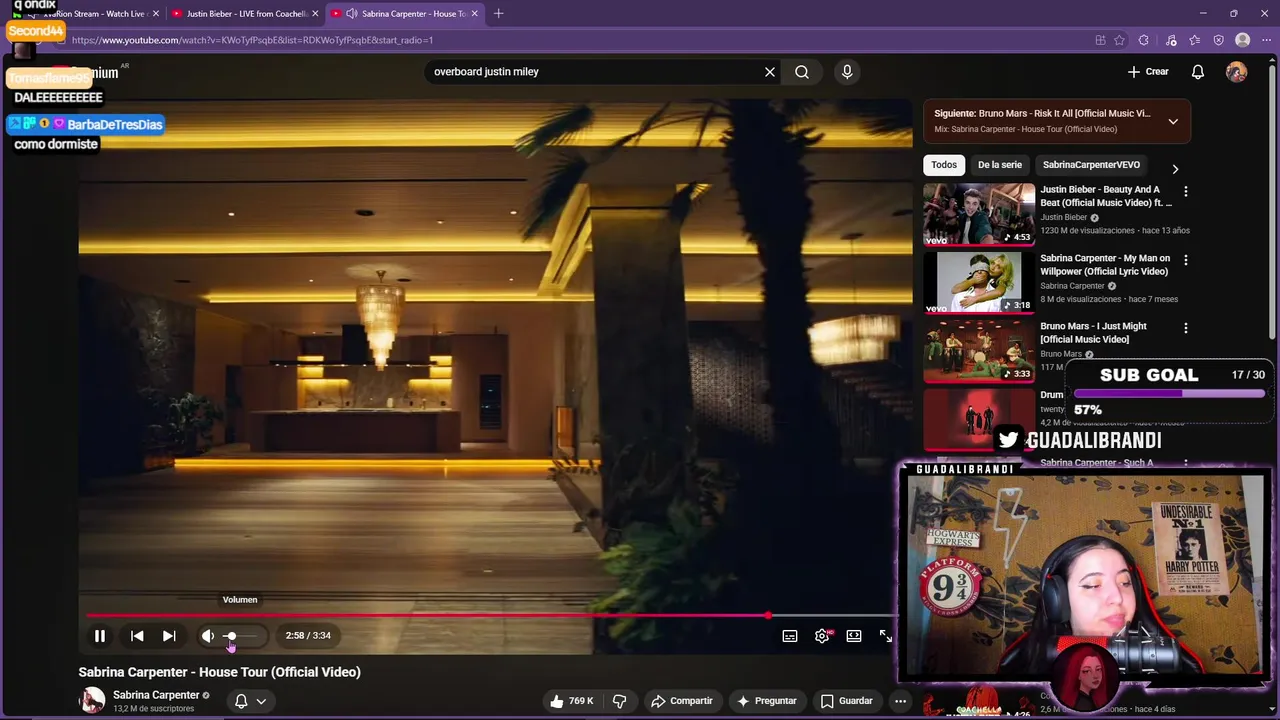
Task: Toggle fullscreen for the video player
Action: coord(886,636)
